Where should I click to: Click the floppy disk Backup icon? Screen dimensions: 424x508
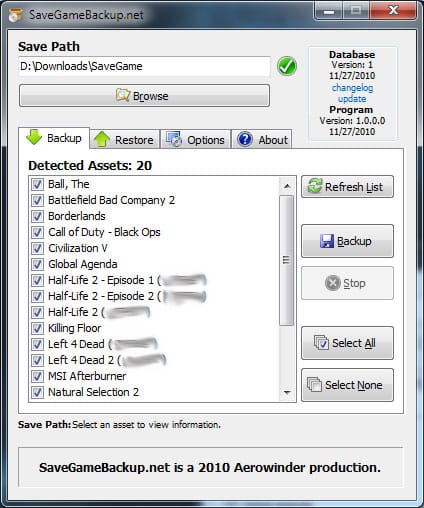click(x=327, y=241)
